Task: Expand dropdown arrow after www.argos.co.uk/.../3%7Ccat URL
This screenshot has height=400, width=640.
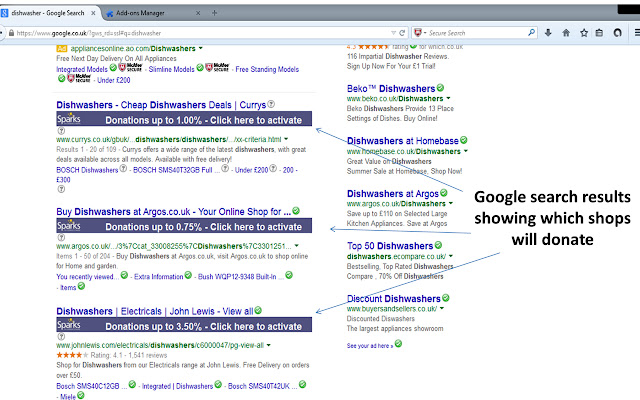Action: coord(297,246)
